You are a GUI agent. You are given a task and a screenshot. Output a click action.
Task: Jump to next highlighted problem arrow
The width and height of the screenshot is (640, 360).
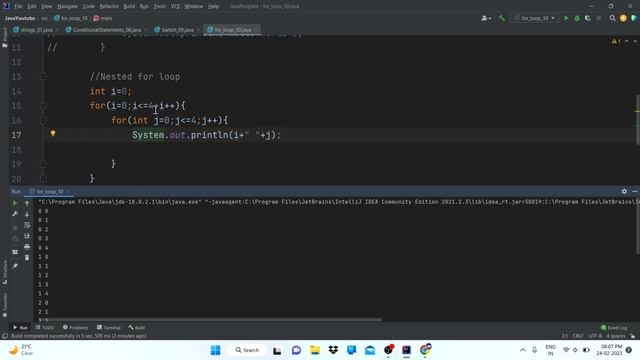point(635,41)
